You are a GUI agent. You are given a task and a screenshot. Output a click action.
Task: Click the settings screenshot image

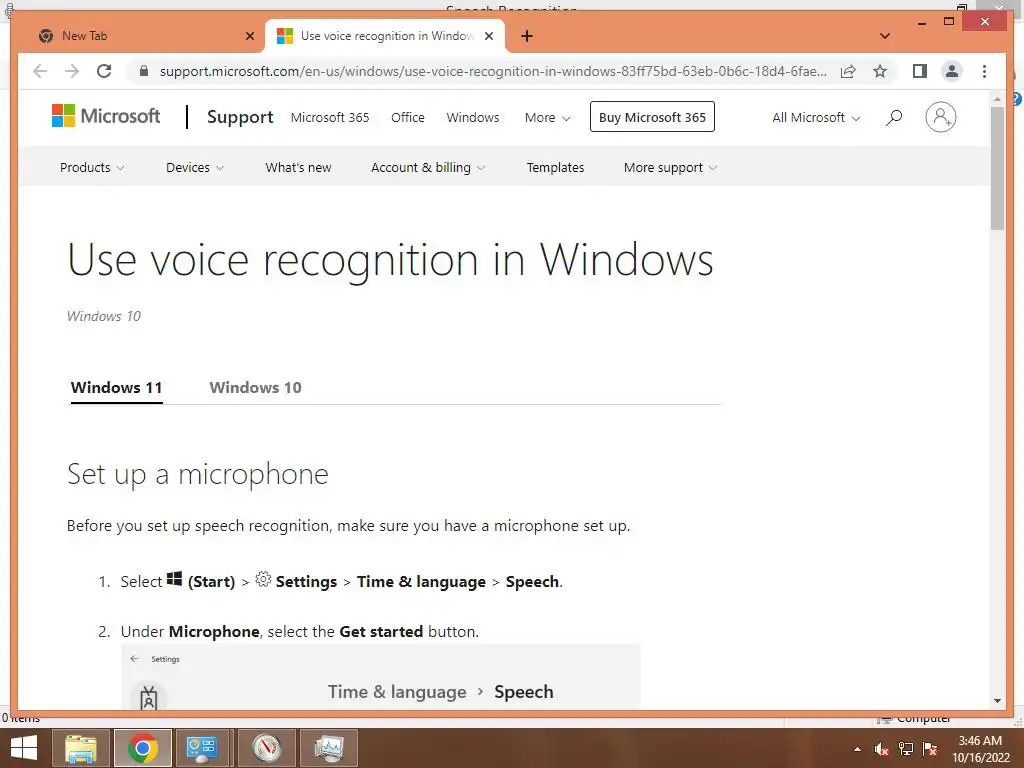(381, 677)
